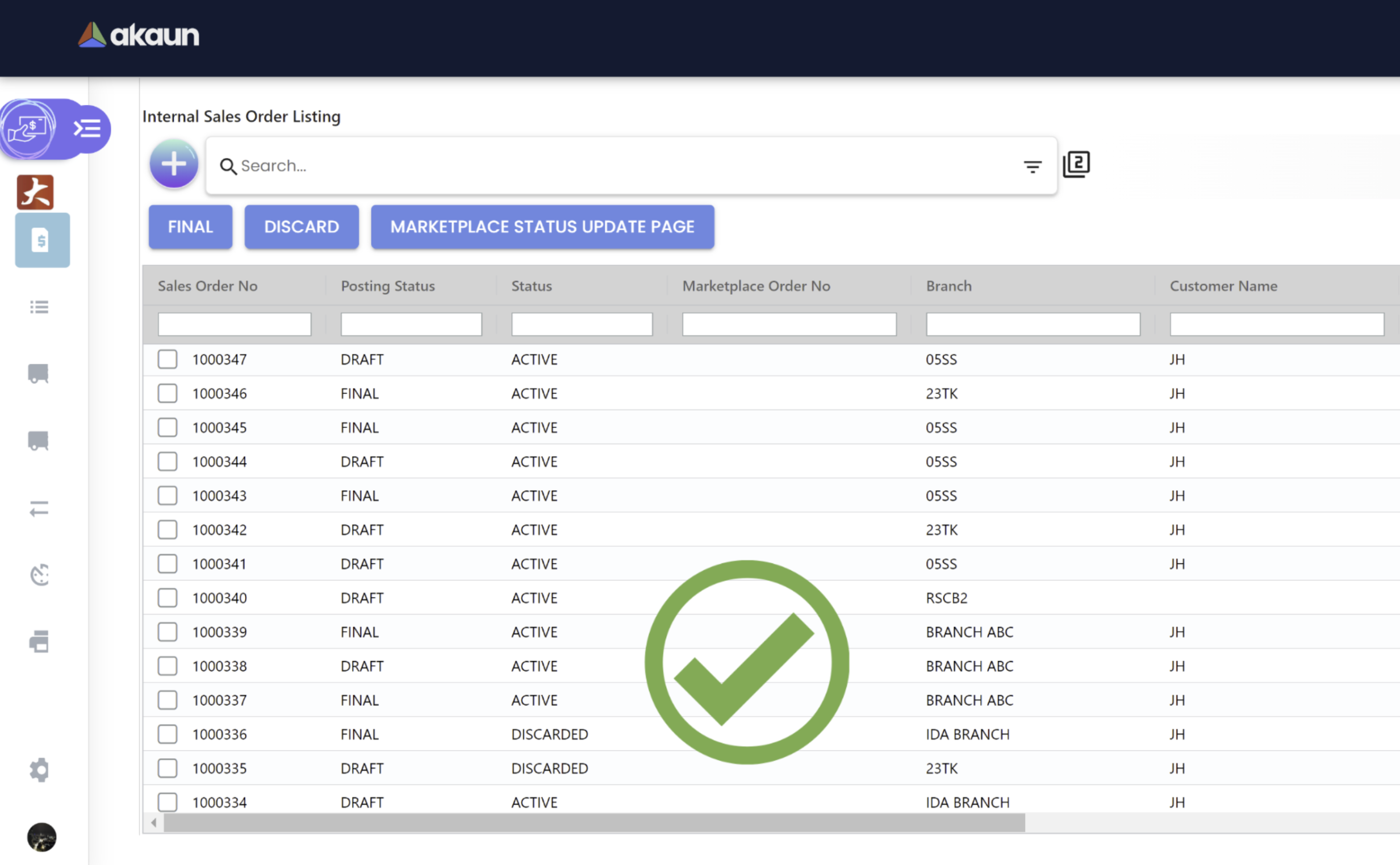
Task: Check the box for order 1000347
Action: [x=168, y=360]
